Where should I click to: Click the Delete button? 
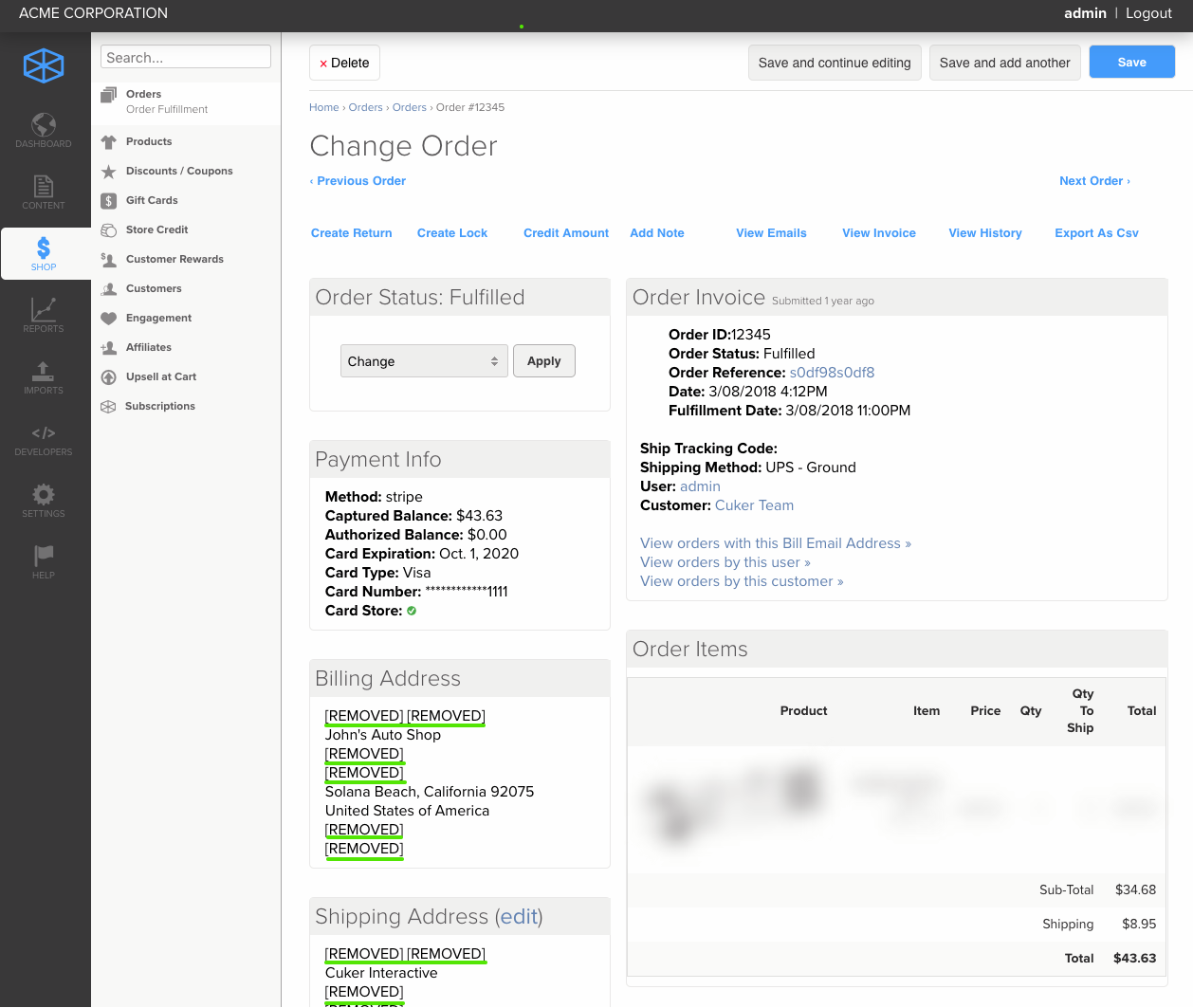(344, 63)
